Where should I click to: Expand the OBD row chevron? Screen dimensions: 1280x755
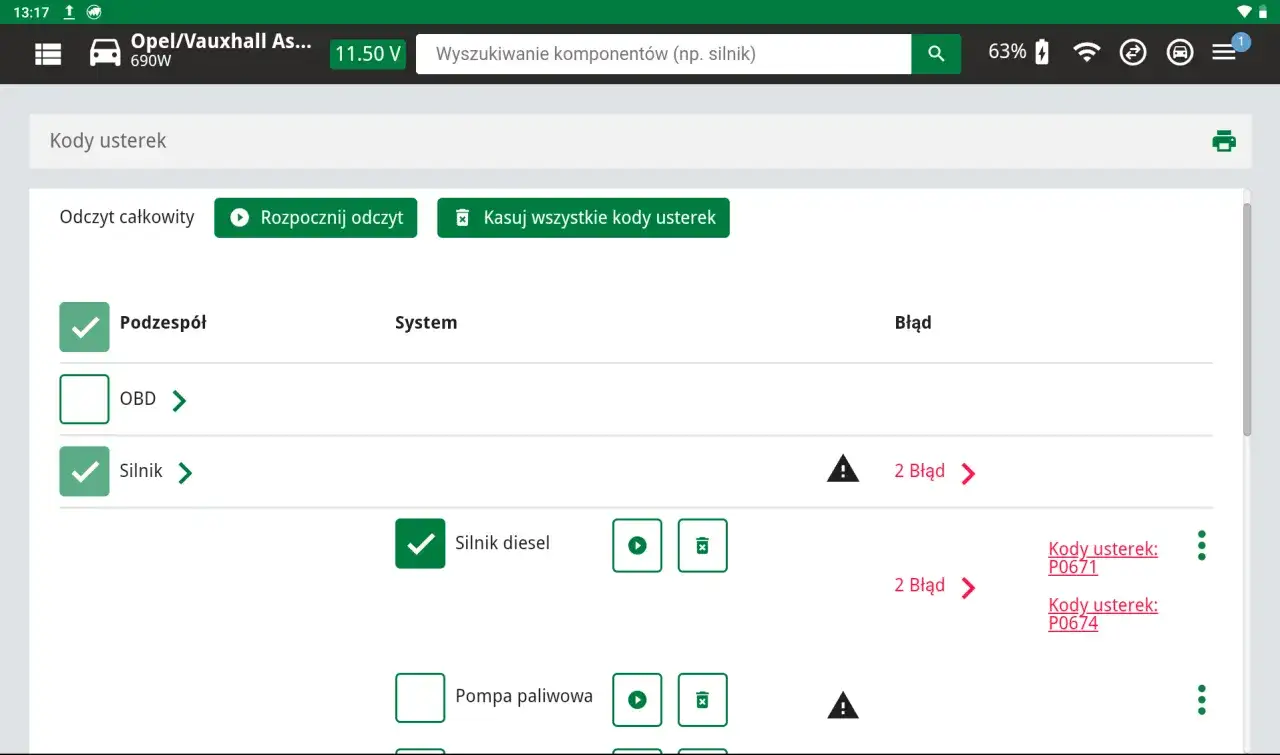click(x=179, y=401)
